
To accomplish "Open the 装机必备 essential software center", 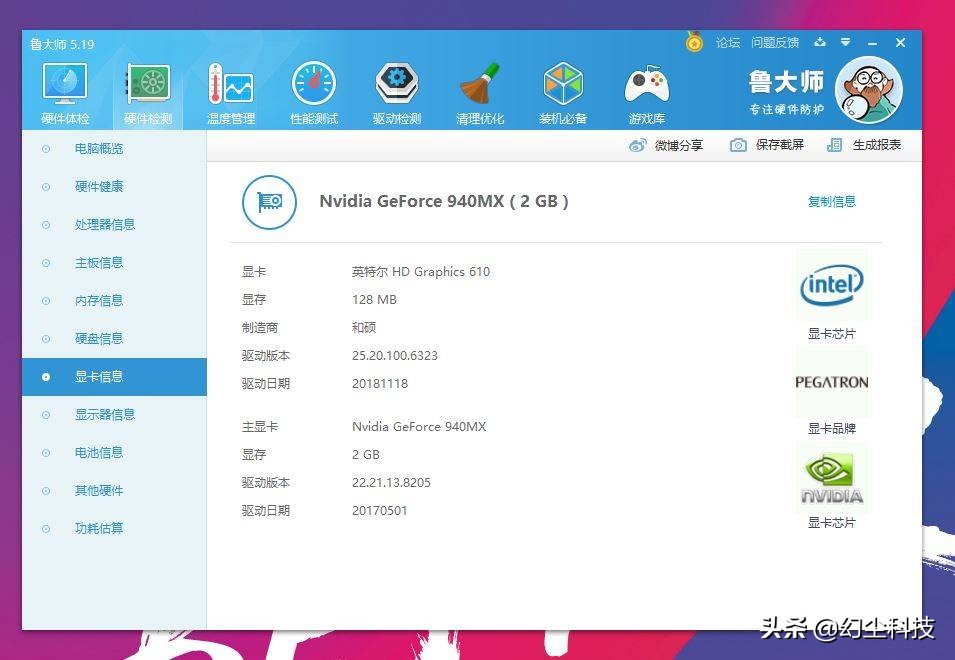I will point(562,90).
